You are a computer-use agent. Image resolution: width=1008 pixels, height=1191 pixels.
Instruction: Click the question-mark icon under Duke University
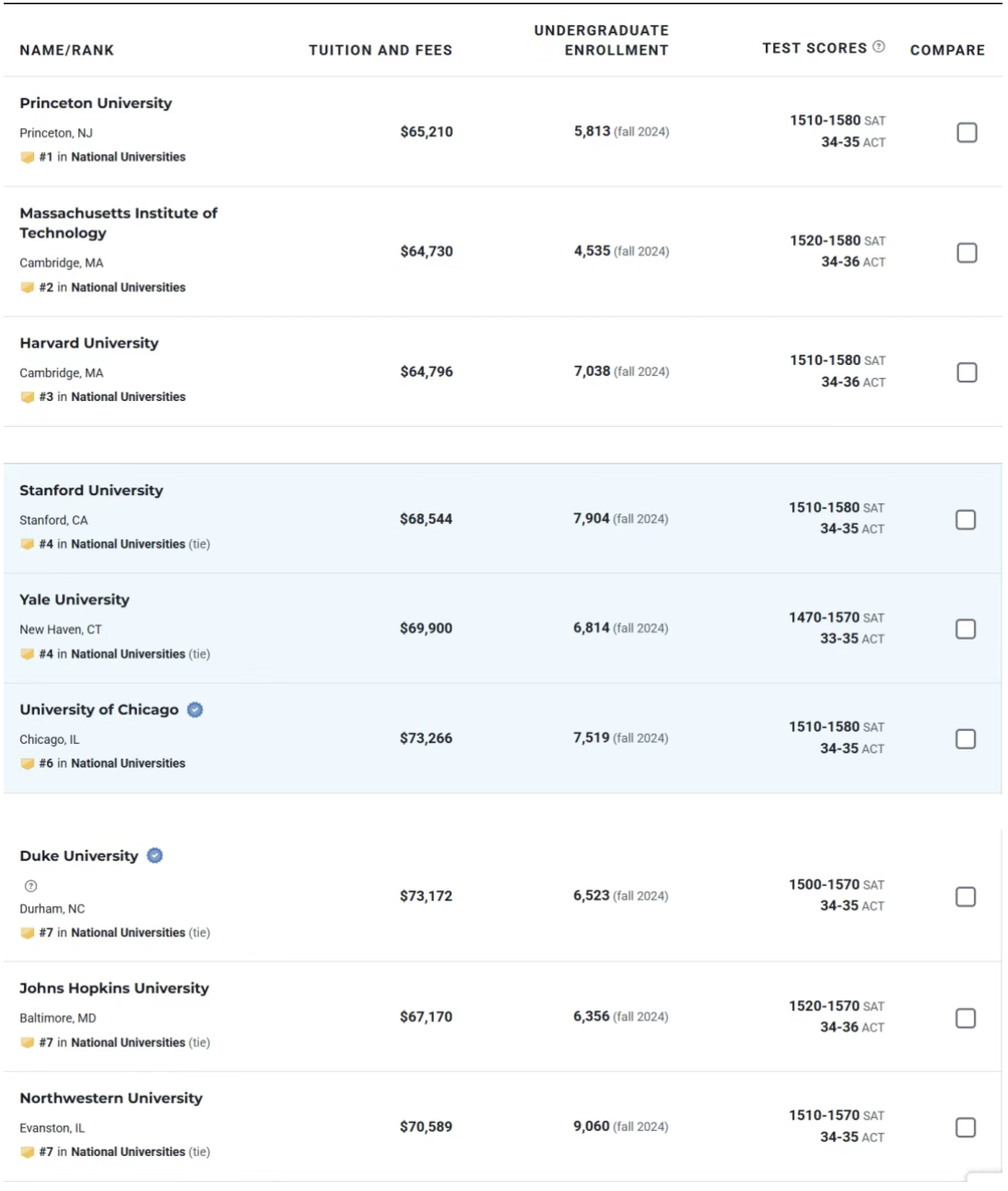pos(30,886)
